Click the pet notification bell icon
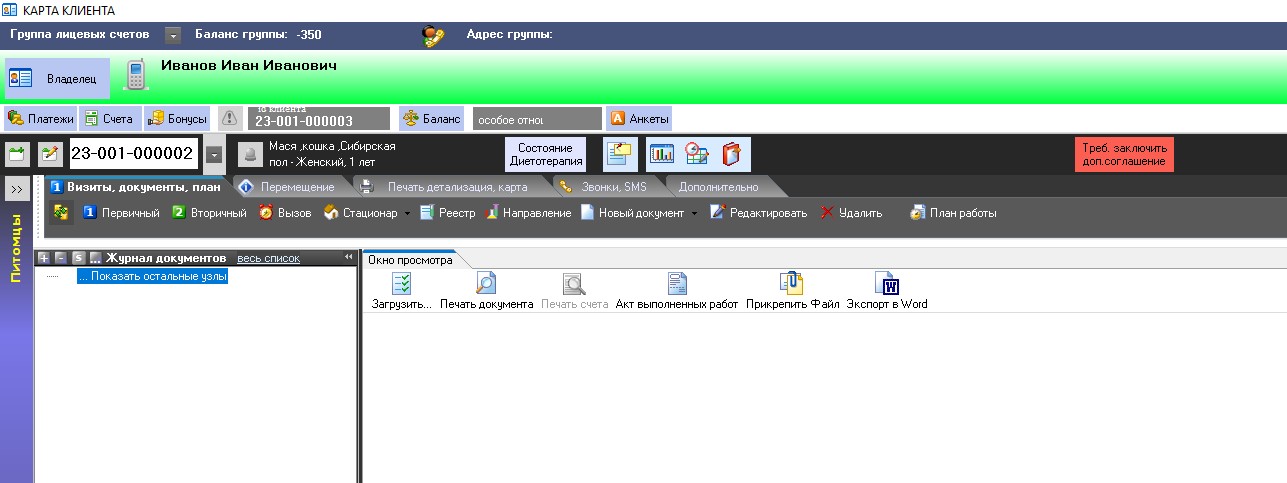Viewport: 1287px width, 483px height. pos(248,154)
